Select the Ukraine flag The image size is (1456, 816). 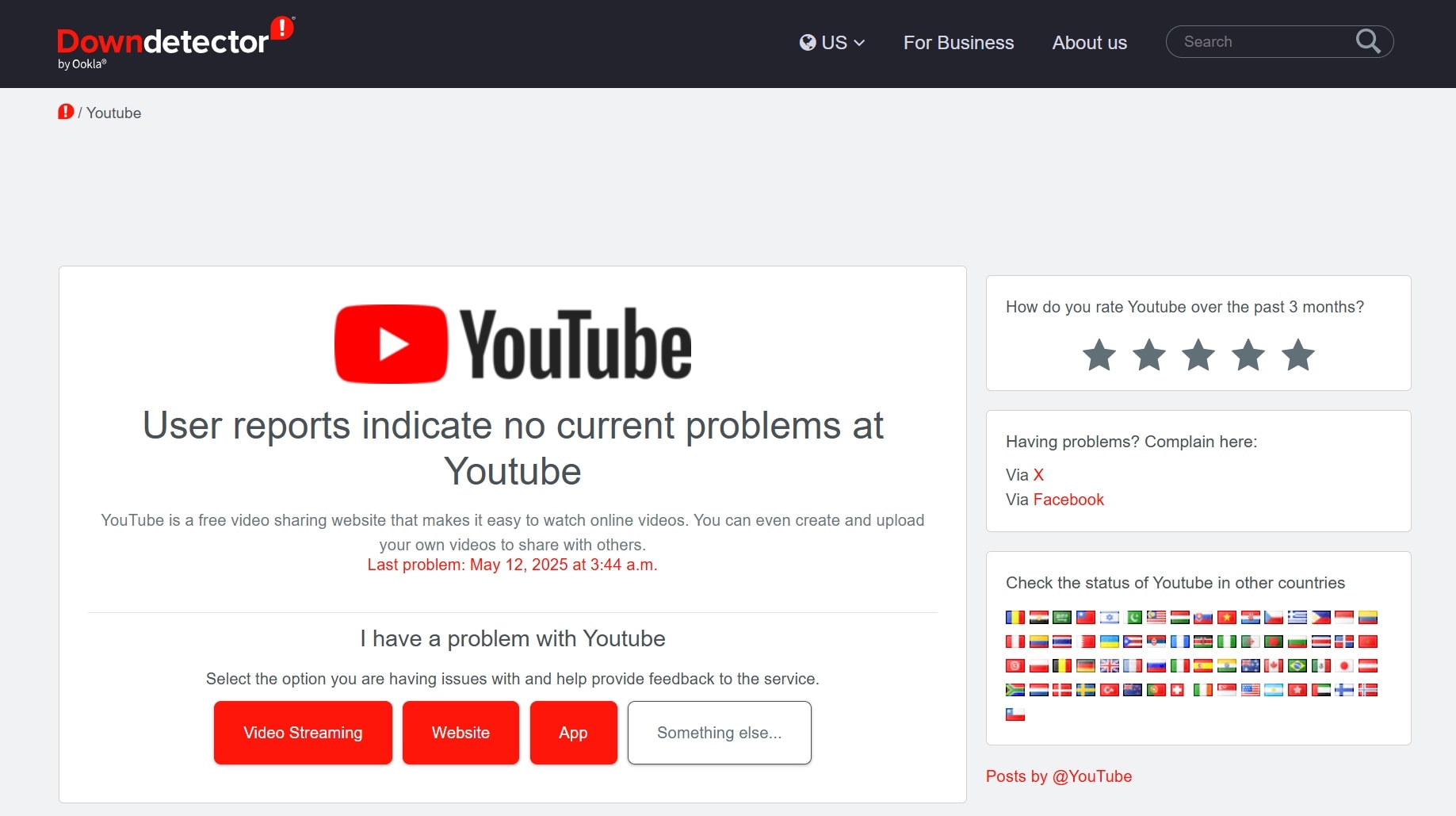tap(1110, 642)
